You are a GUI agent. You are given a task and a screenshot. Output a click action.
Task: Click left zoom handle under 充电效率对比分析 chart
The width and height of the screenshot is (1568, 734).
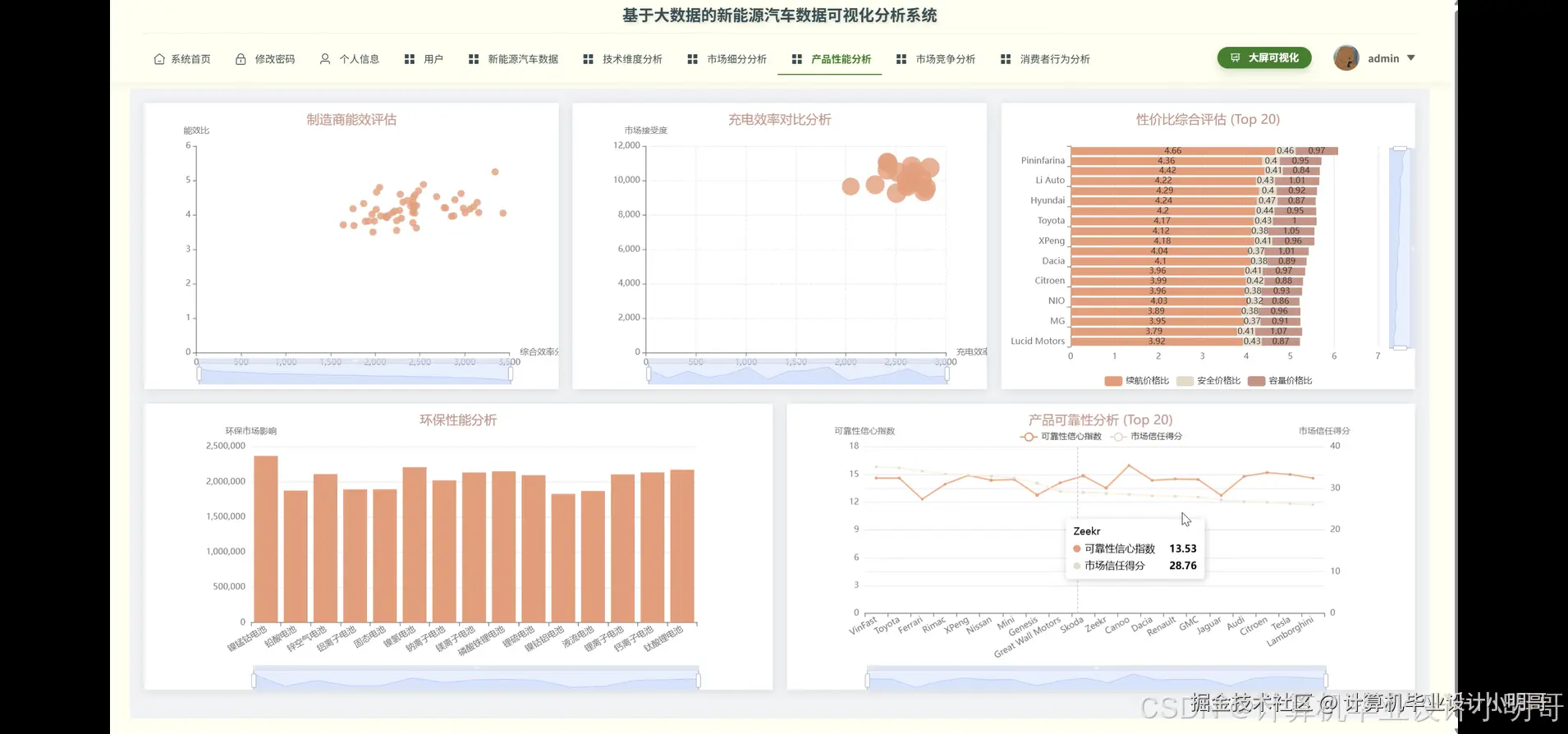pyautogui.click(x=649, y=374)
